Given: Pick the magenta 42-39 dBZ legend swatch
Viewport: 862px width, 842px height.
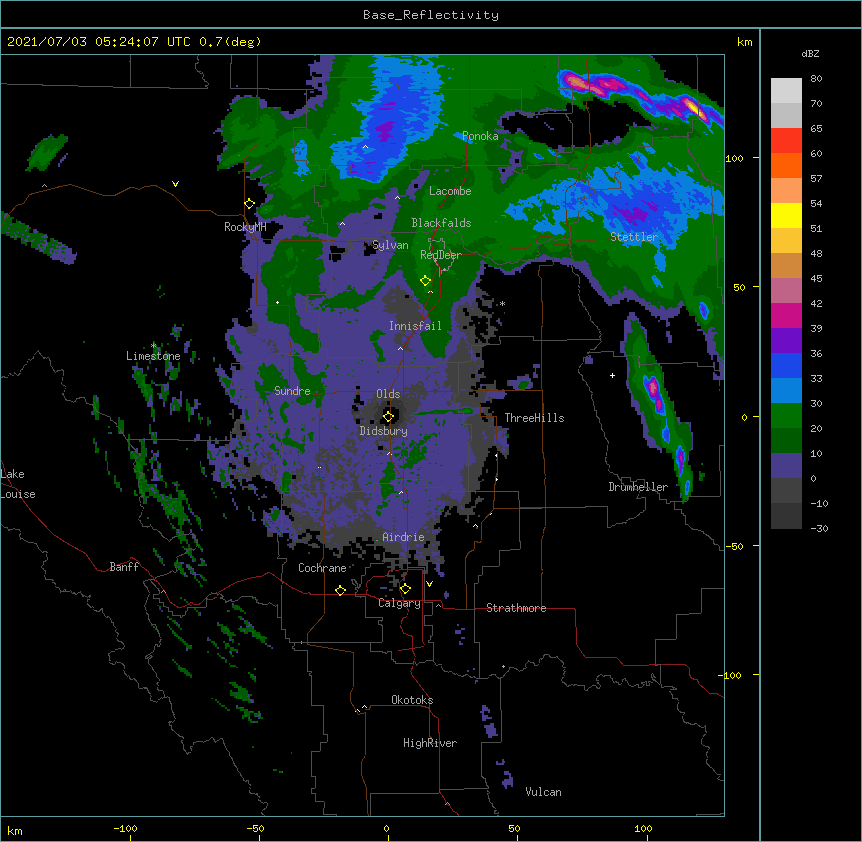Looking at the screenshot, I should pyautogui.click(x=786, y=315).
